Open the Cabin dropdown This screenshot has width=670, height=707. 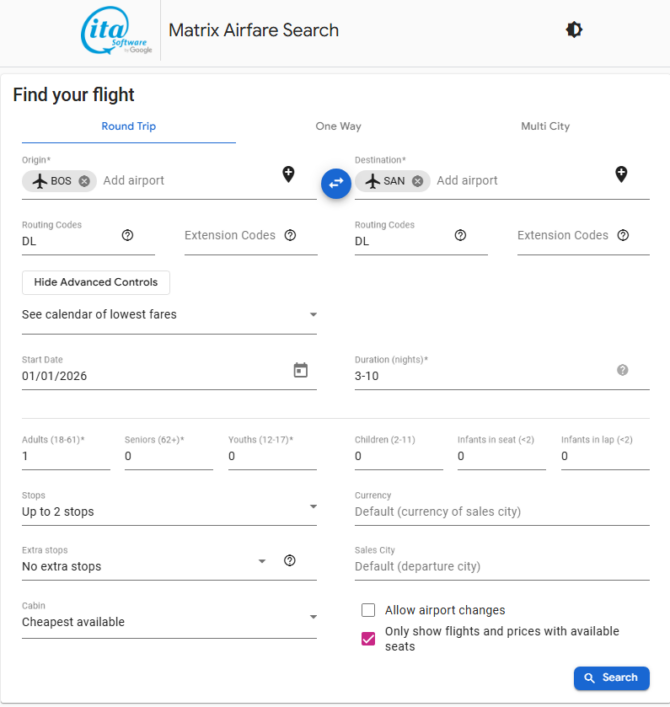[x=168, y=621]
